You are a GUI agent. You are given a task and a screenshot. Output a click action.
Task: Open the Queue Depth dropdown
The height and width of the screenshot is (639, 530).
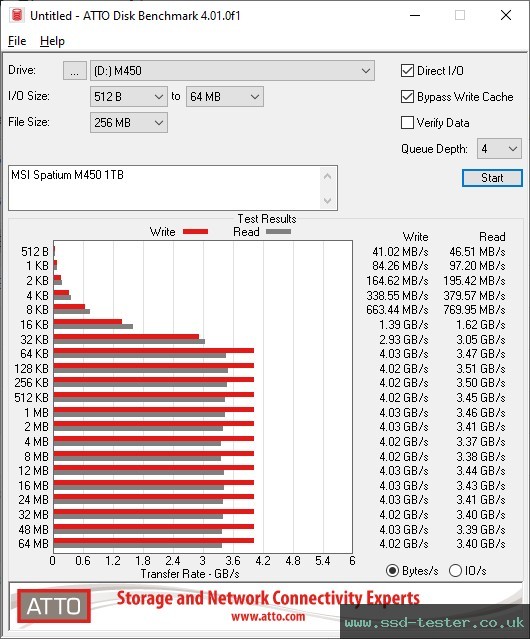(x=499, y=149)
